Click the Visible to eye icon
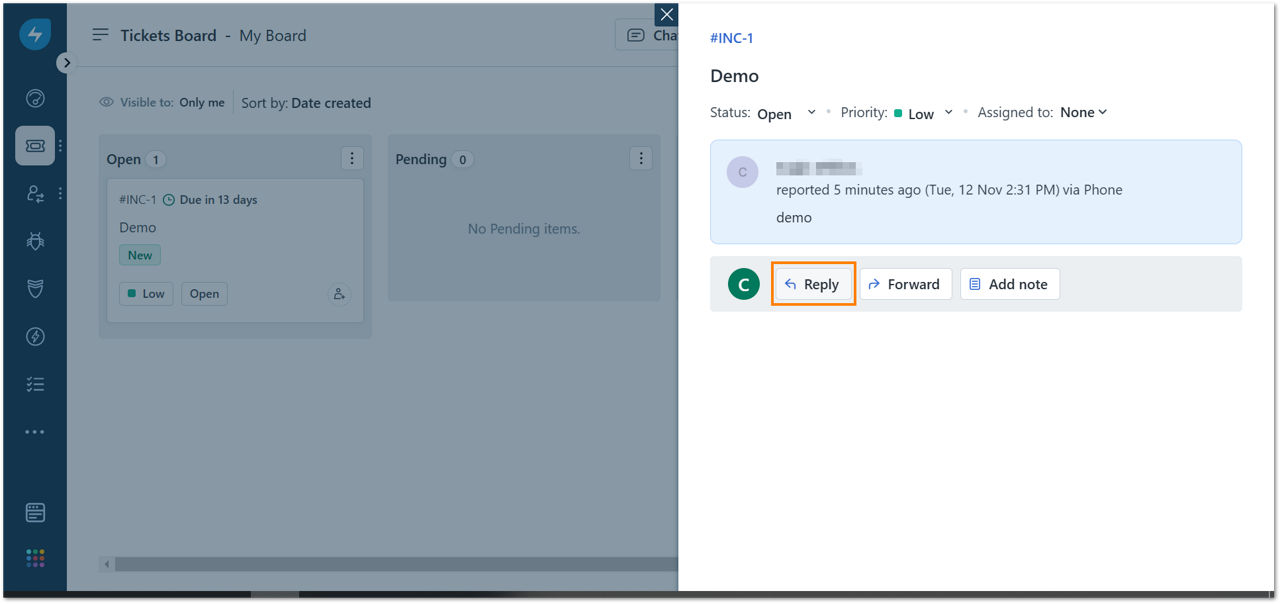This screenshot has height=604, width=1280. [x=106, y=102]
